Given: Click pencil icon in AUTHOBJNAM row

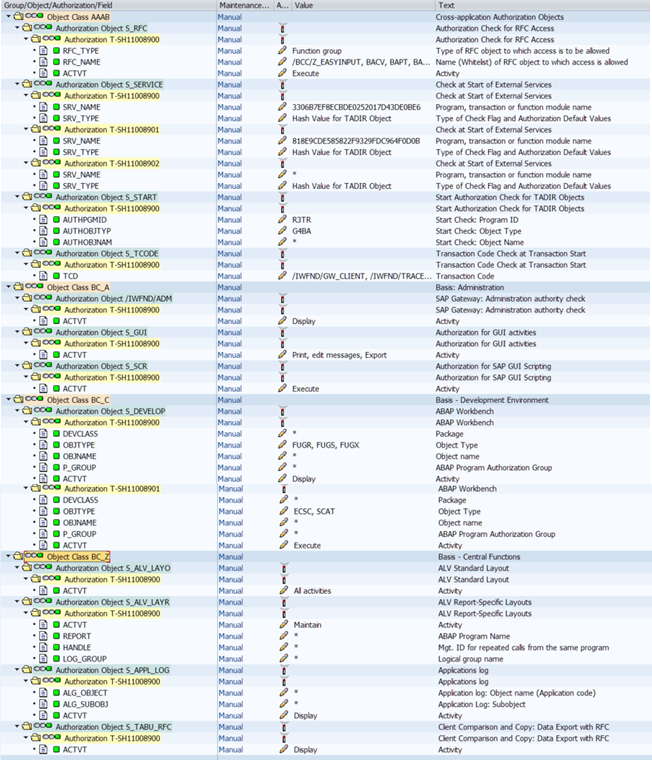Looking at the screenshot, I should (x=282, y=242).
